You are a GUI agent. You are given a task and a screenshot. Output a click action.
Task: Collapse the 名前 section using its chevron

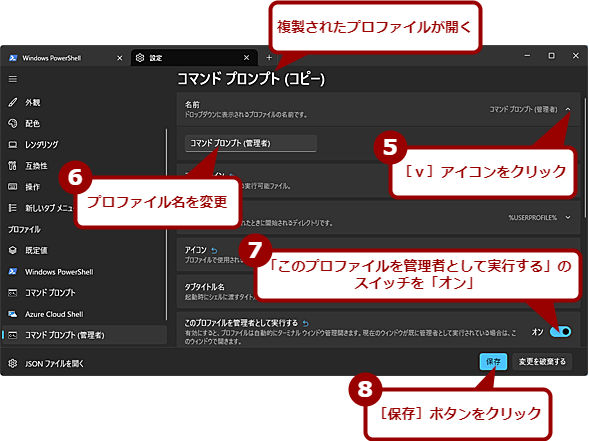tap(568, 109)
